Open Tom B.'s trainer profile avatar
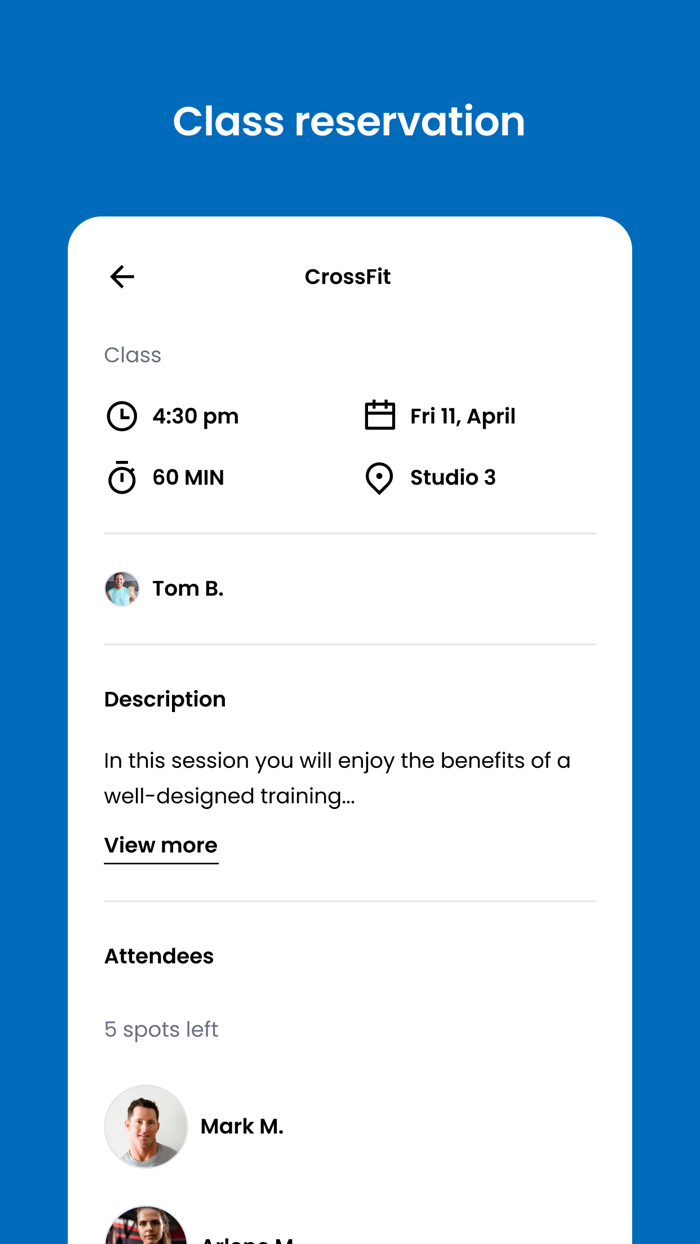This screenshot has width=700, height=1244. point(121,589)
